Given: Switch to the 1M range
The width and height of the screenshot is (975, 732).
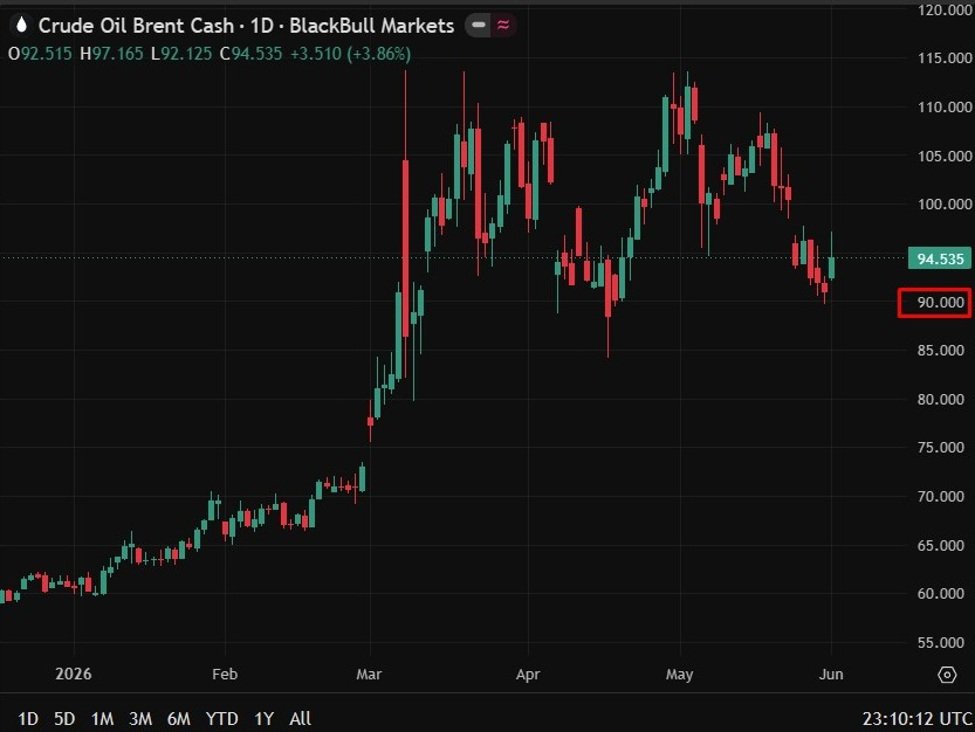Looking at the screenshot, I should coord(103,719).
